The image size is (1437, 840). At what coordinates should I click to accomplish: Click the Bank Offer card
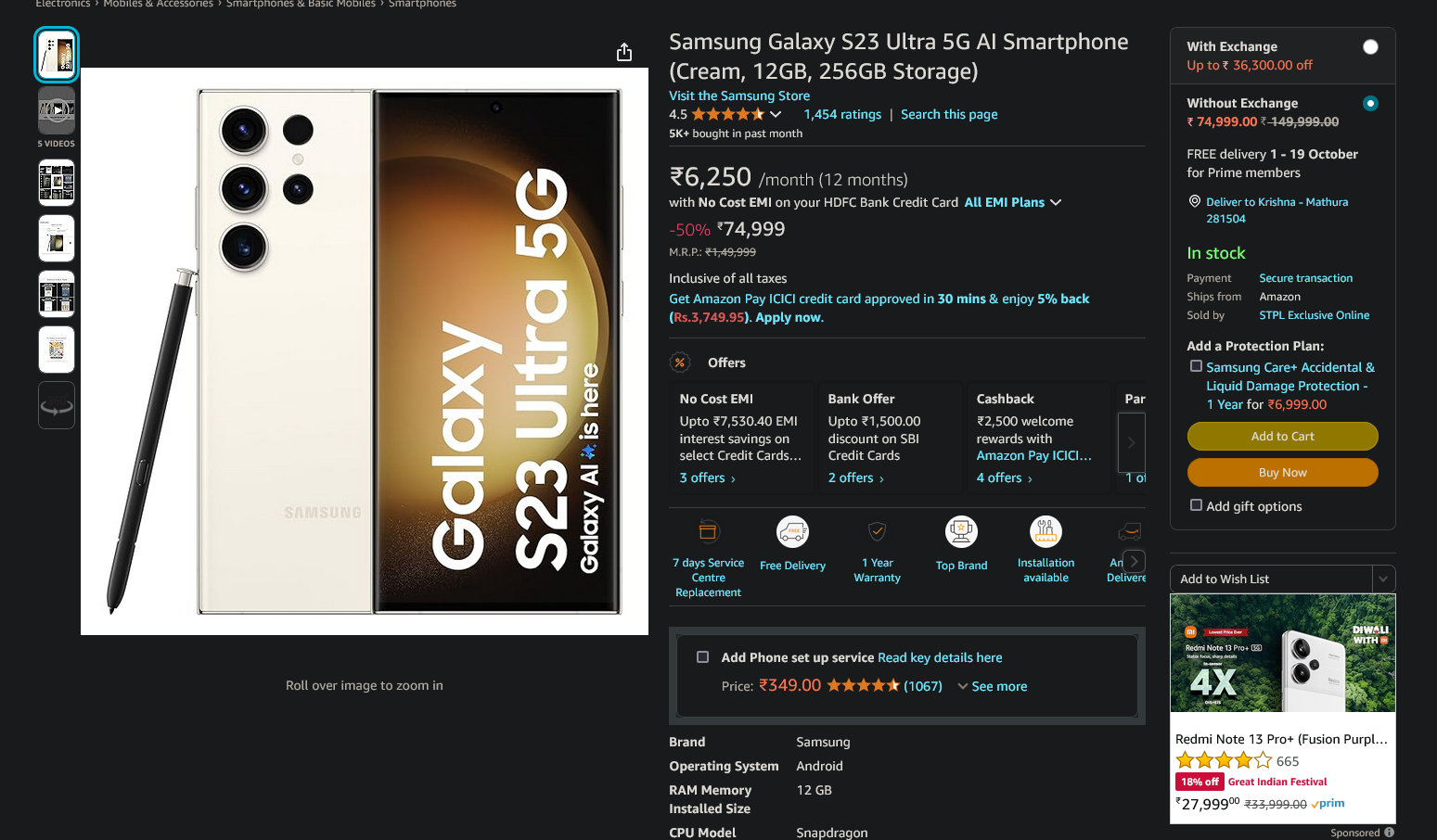click(x=889, y=437)
